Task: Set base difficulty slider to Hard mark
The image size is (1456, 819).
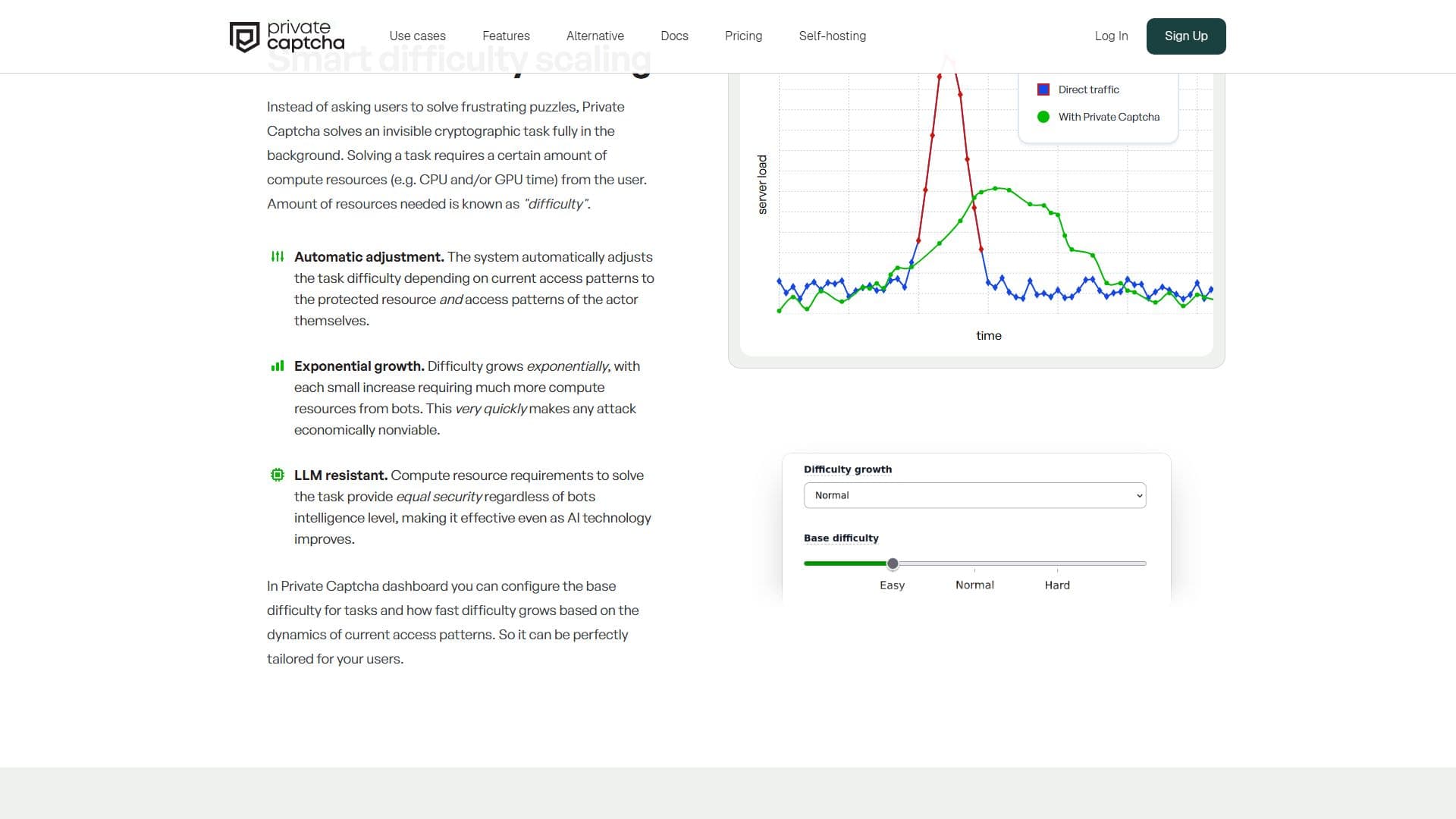Action: click(1057, 563)
